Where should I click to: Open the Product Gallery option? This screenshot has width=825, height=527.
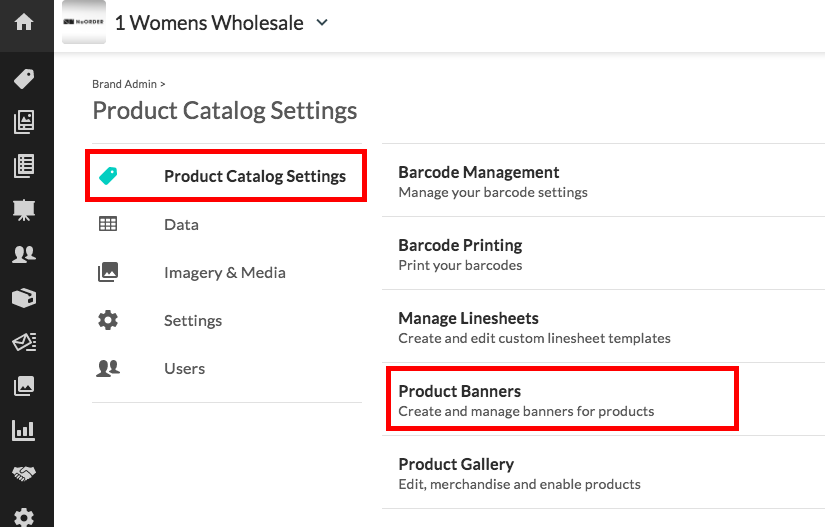(x=456, y=464)
